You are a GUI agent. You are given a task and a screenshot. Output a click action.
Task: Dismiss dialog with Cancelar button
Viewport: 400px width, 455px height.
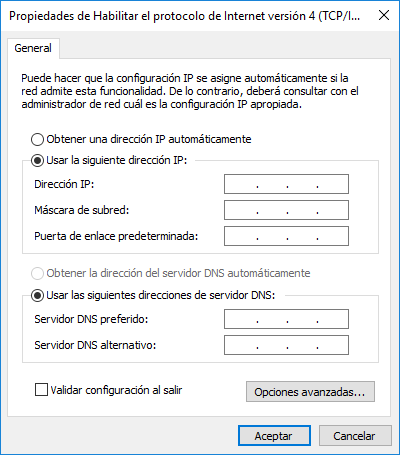(x=355, y=436)
